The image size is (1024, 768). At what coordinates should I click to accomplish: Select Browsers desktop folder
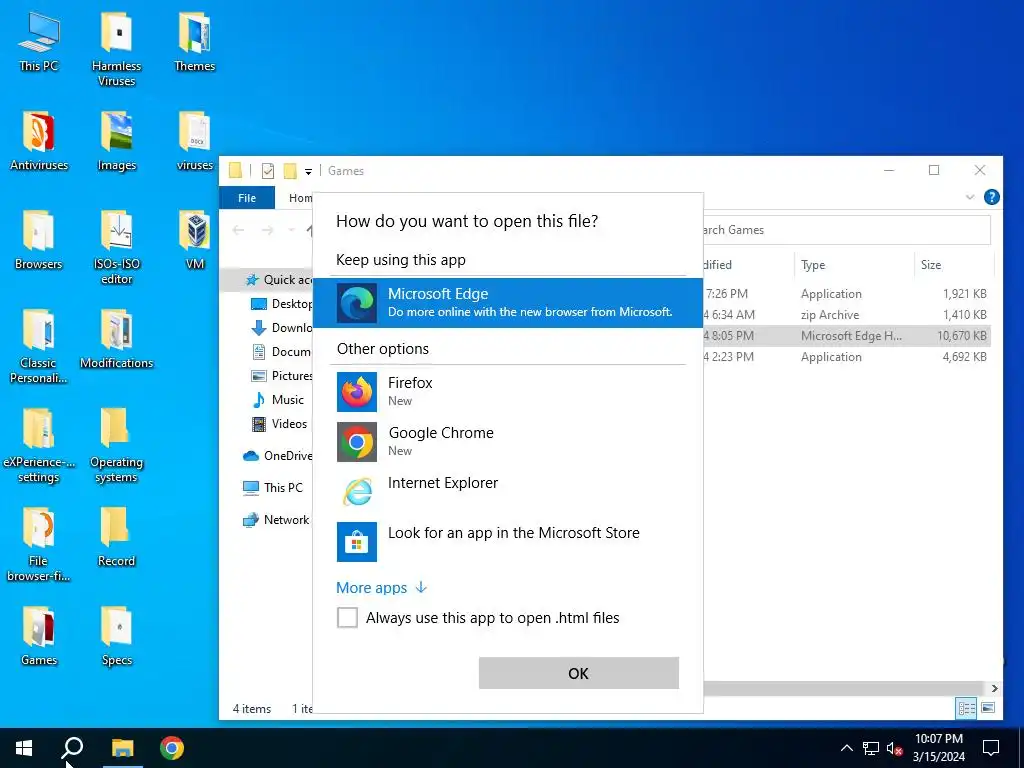39,241
